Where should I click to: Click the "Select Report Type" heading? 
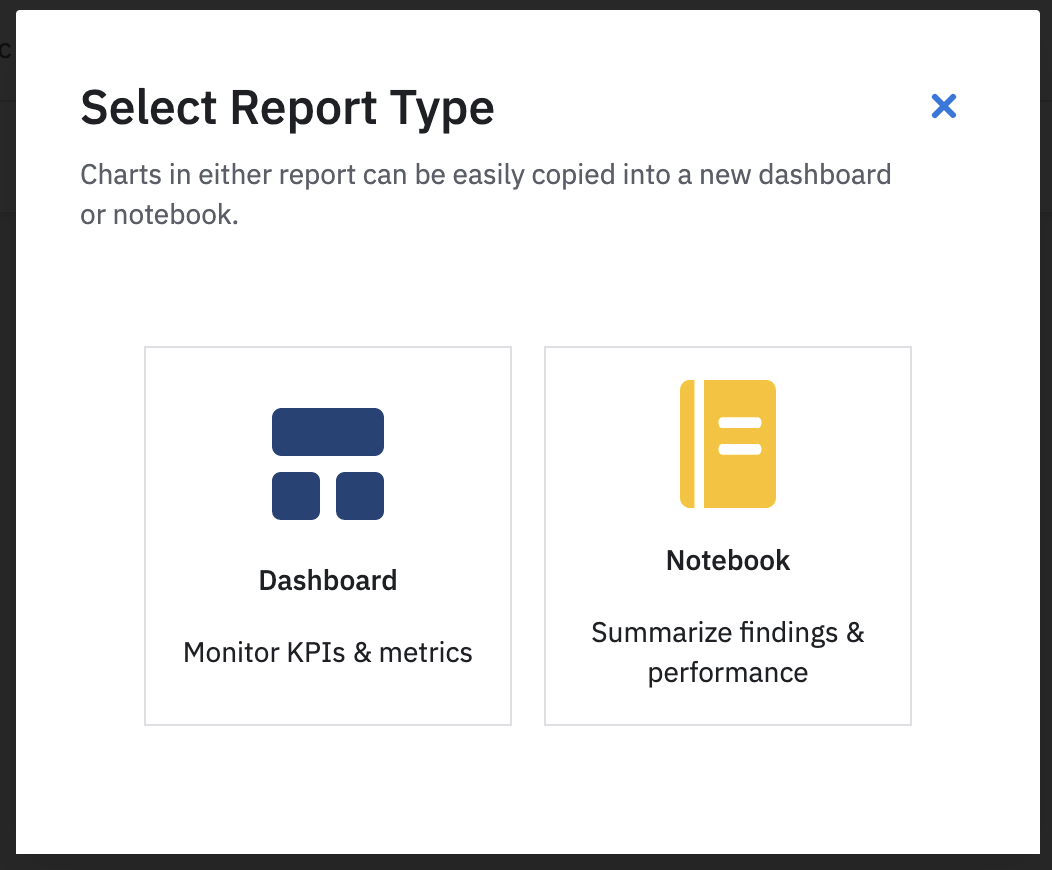coord(287,108)
